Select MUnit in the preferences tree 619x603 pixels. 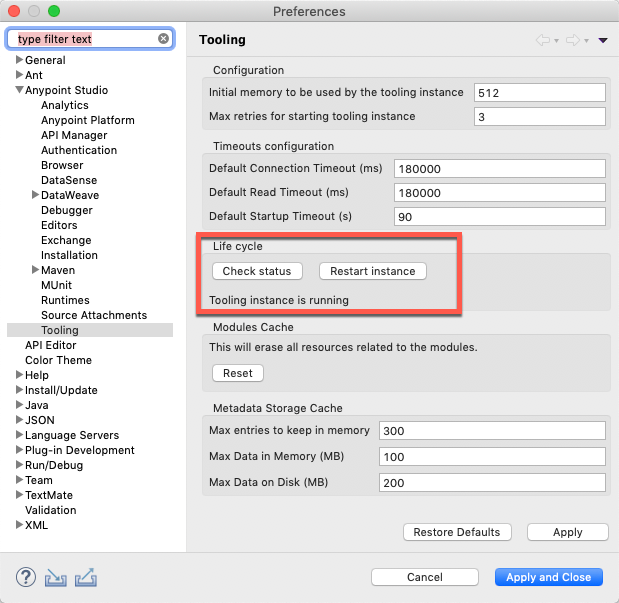coord(56,285)
